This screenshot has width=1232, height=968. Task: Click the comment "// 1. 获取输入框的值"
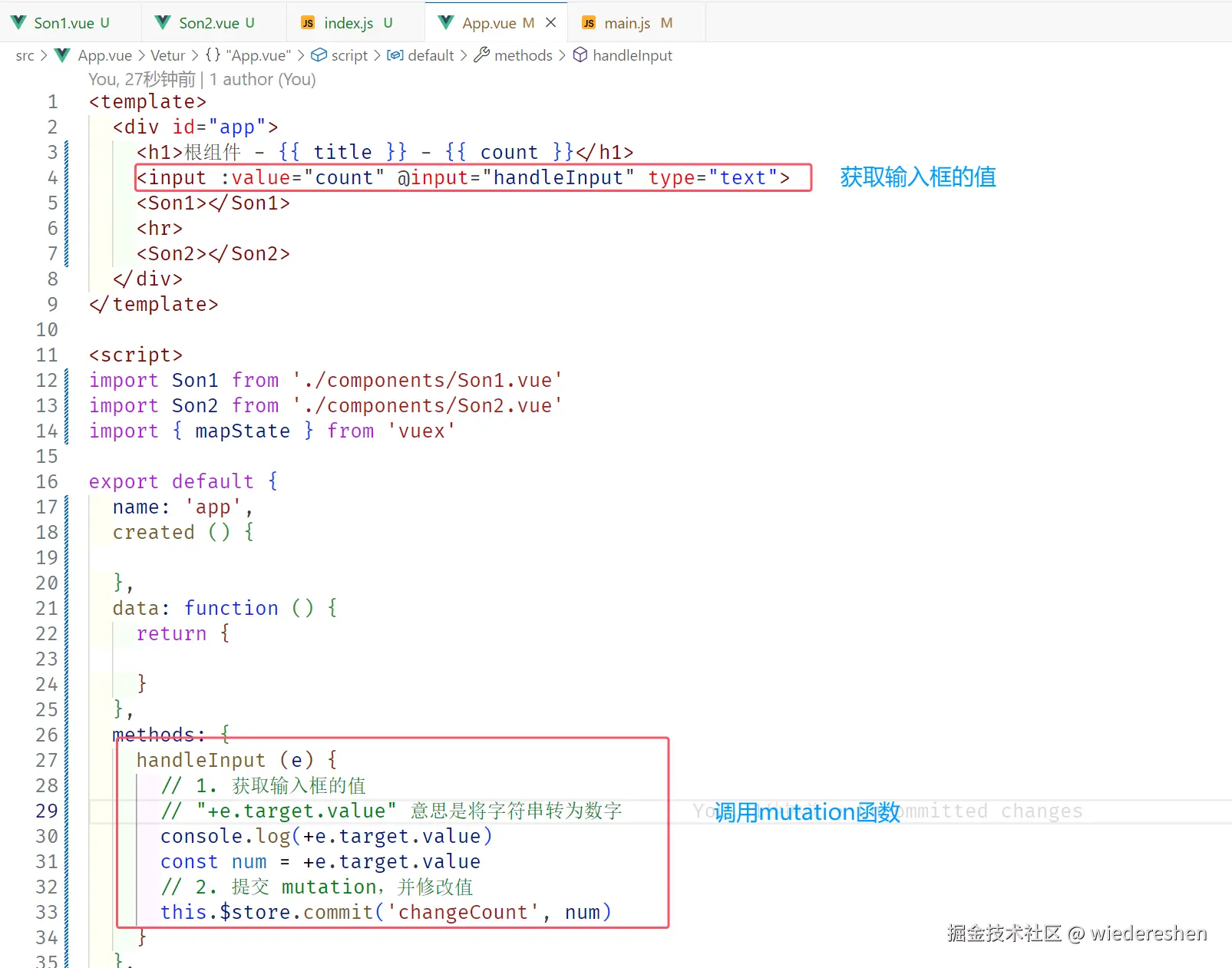click(263, 786)
